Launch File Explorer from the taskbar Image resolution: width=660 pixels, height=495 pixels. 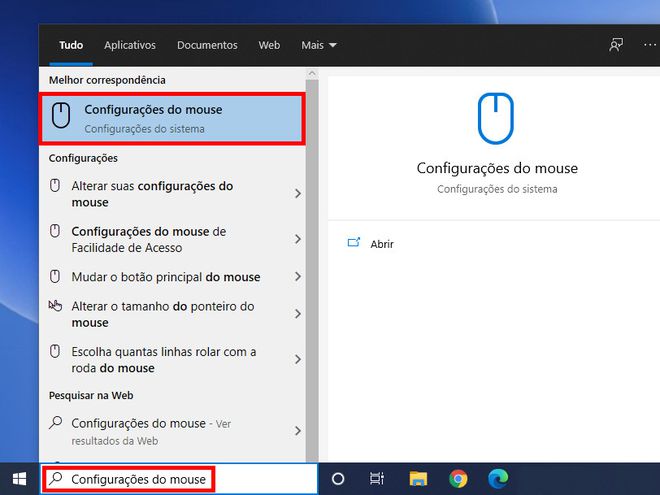tap(418, 479)
